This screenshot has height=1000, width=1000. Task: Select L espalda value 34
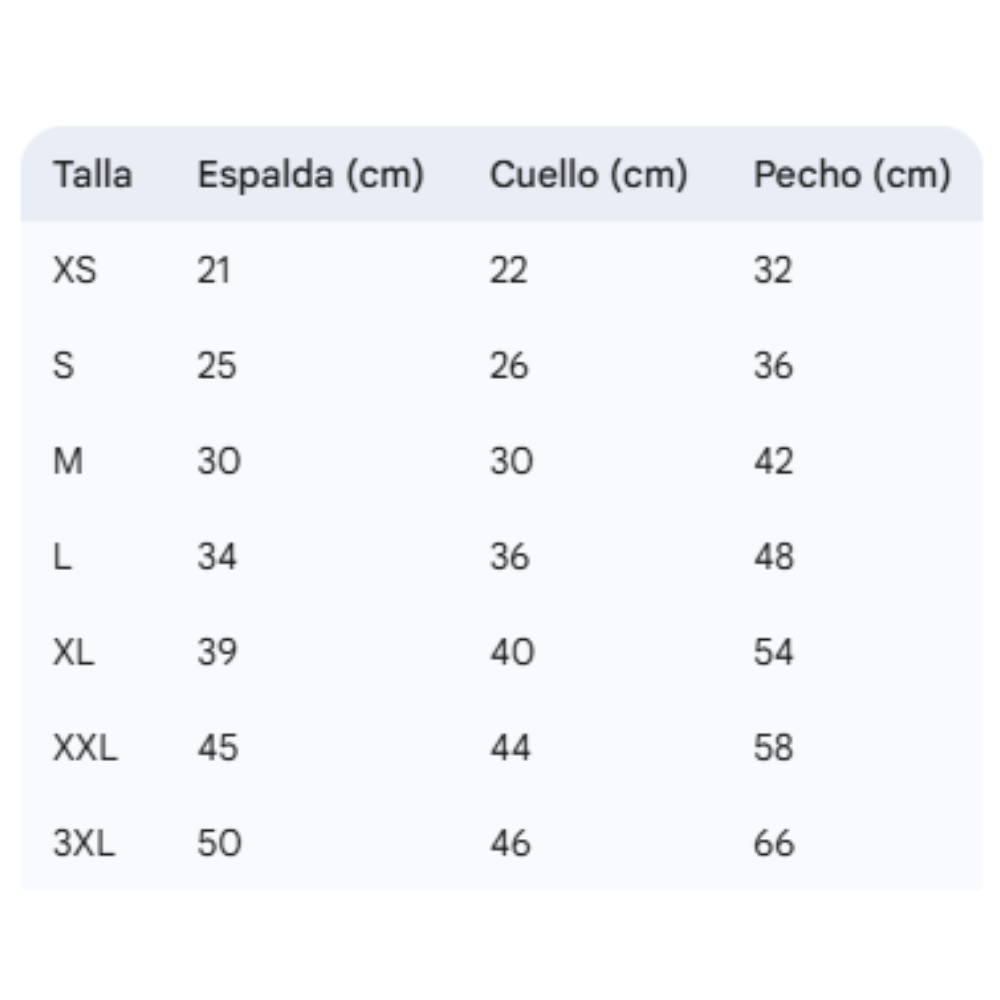click(x=217, y=556)
